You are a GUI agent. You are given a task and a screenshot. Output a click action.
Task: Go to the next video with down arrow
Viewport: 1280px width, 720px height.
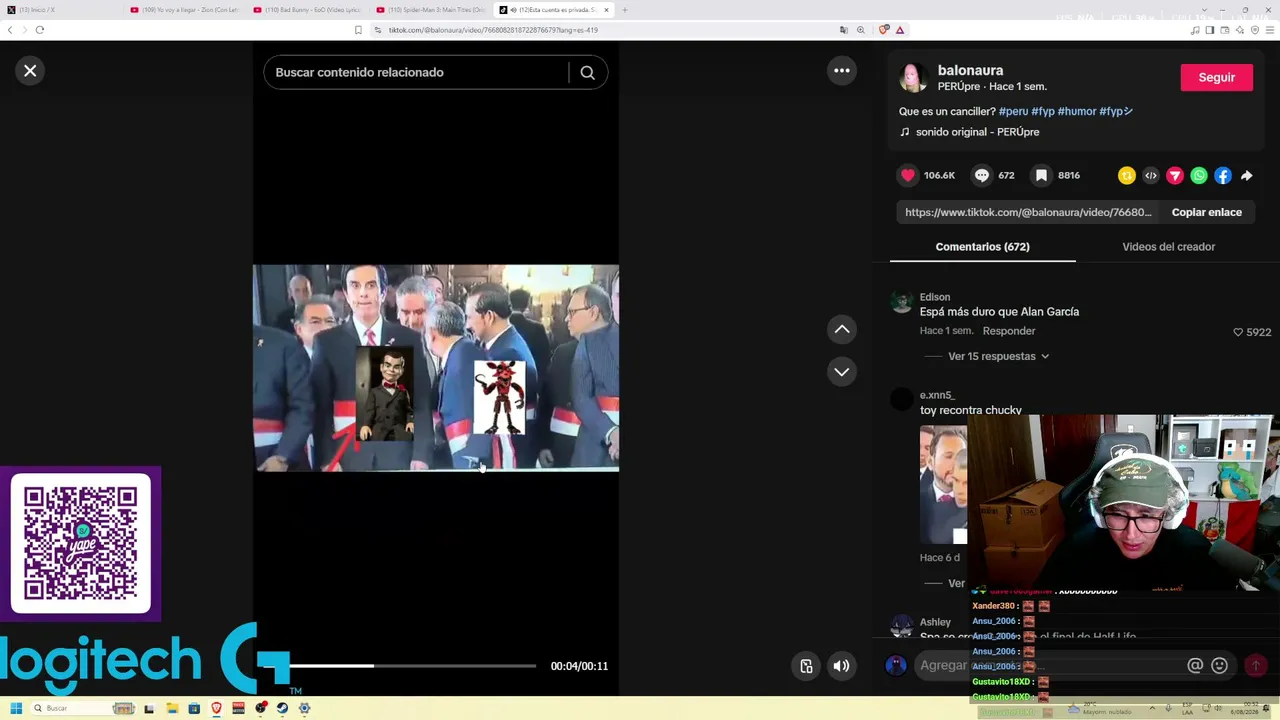(x=842, y=371)
